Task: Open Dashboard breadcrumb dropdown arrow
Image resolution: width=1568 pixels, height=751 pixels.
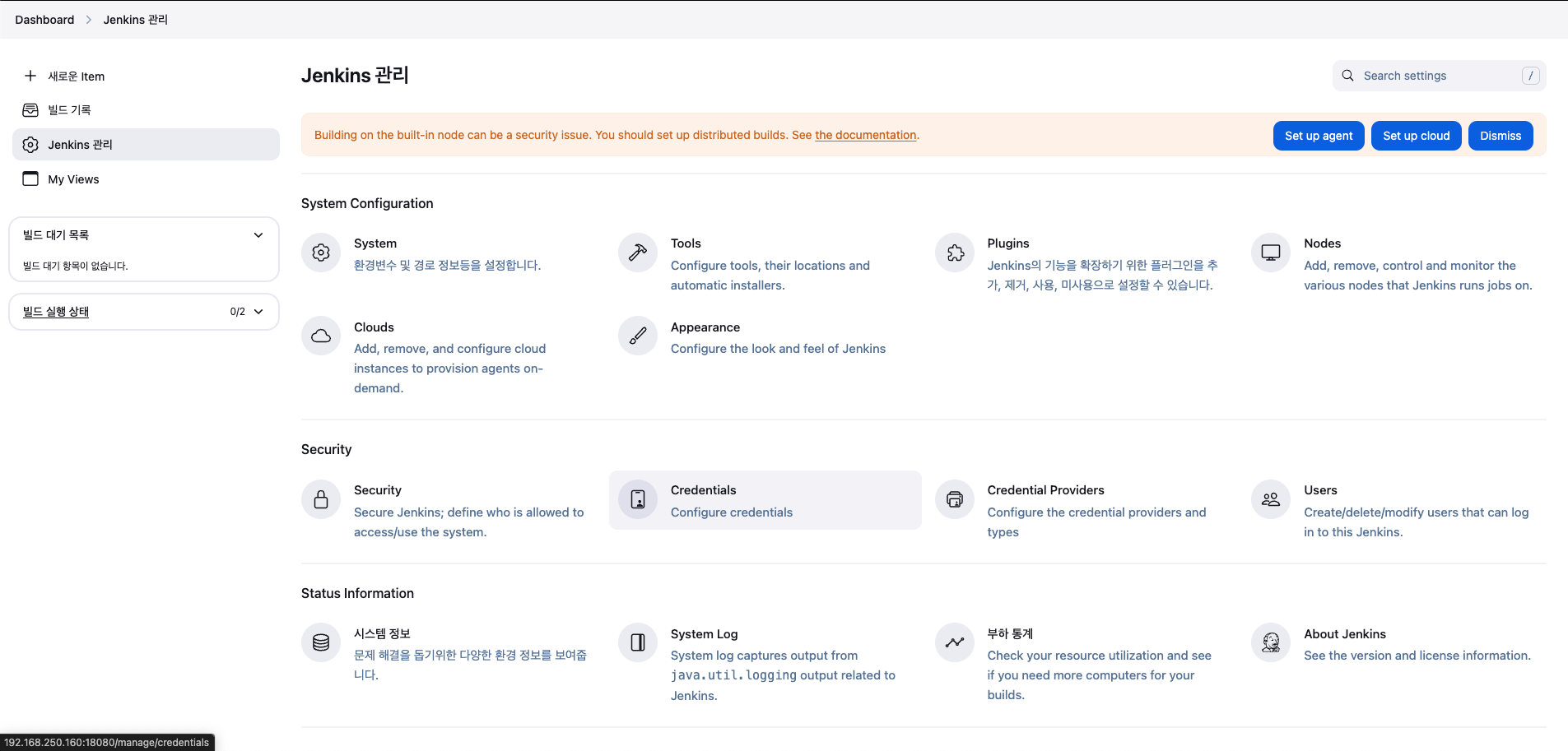Action: tap(89, 20)
